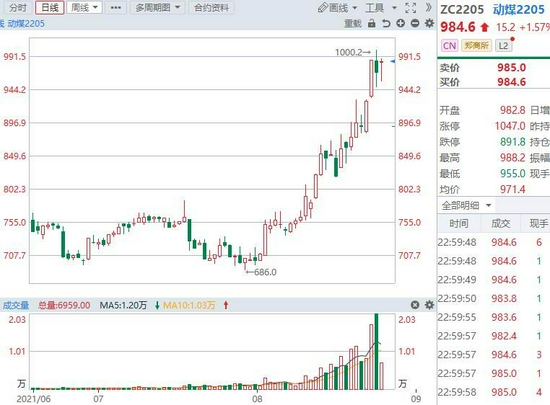The width and height of the screenshot is (550, 405).
Task: Switch to 分时 intraday view
Action: [x=18, y=7]
